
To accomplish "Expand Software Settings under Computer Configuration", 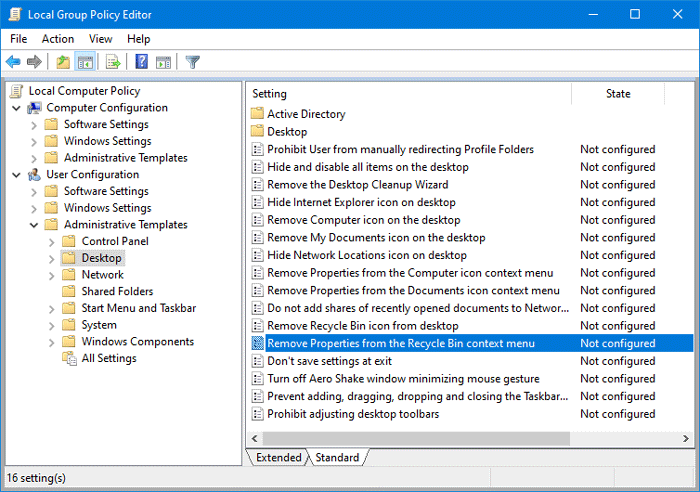I will click(34, 125).
